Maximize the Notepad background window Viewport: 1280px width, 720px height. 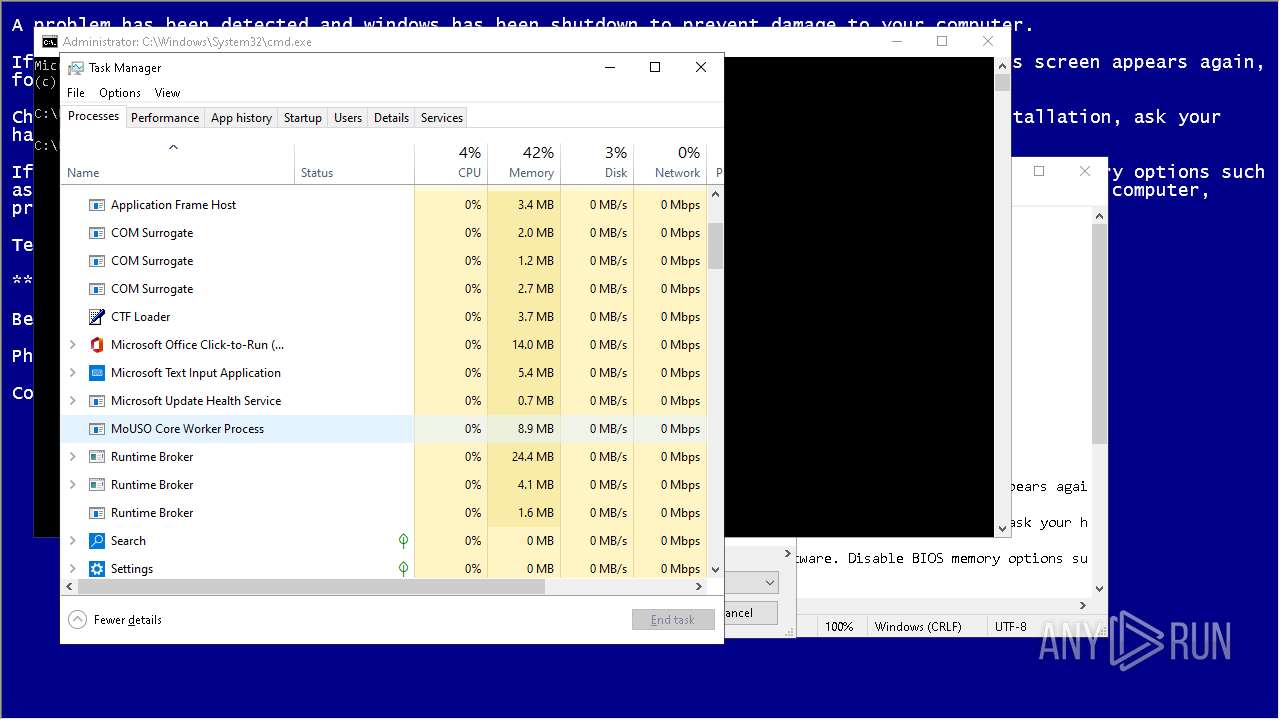point(1039,171)
